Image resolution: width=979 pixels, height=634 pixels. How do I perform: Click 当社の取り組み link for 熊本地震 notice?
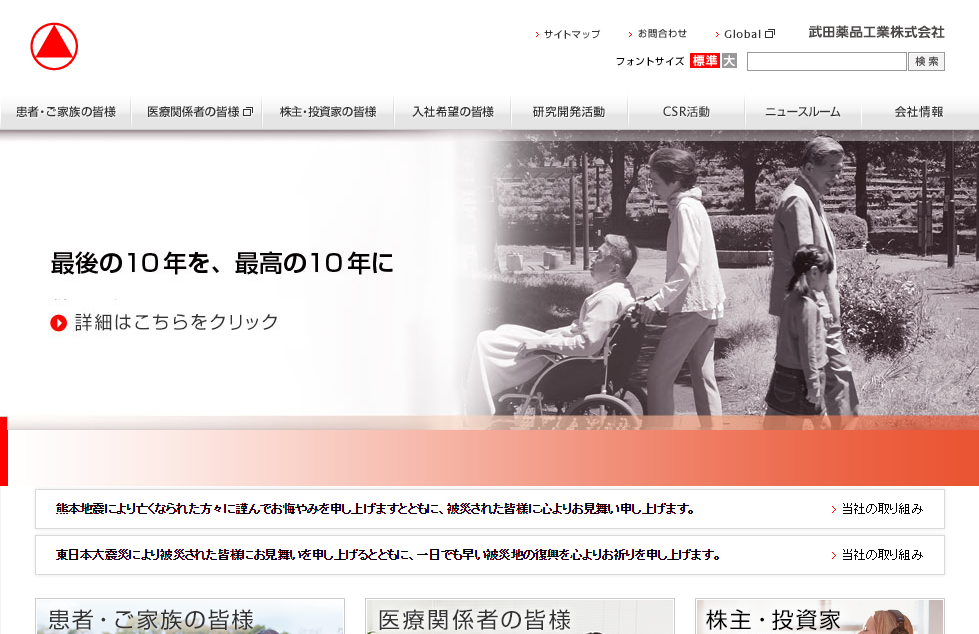[881, 509]
